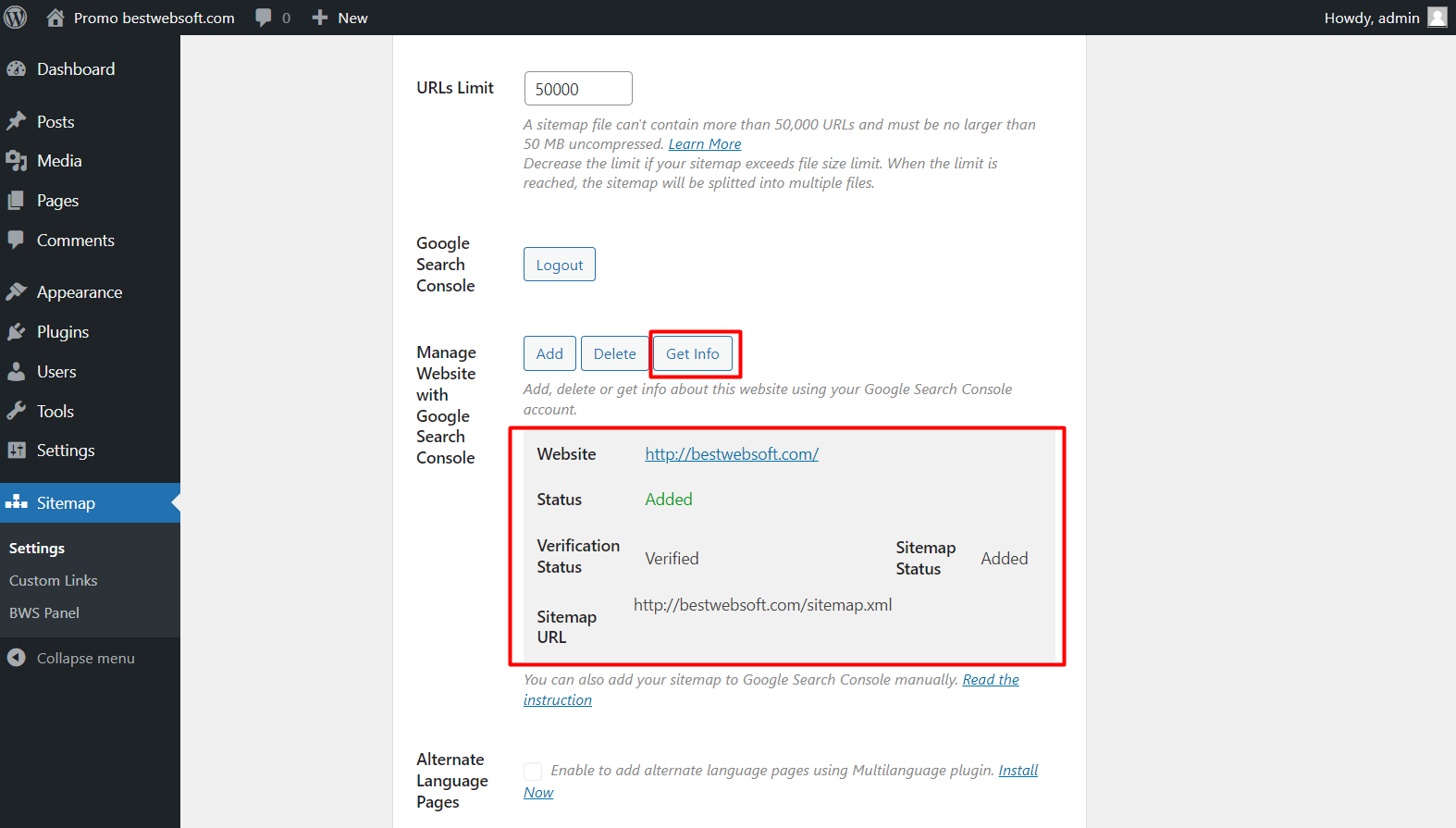Screen dimensions: 1456x828
Task: Open the Learn More link
Action: coord(705,144)
